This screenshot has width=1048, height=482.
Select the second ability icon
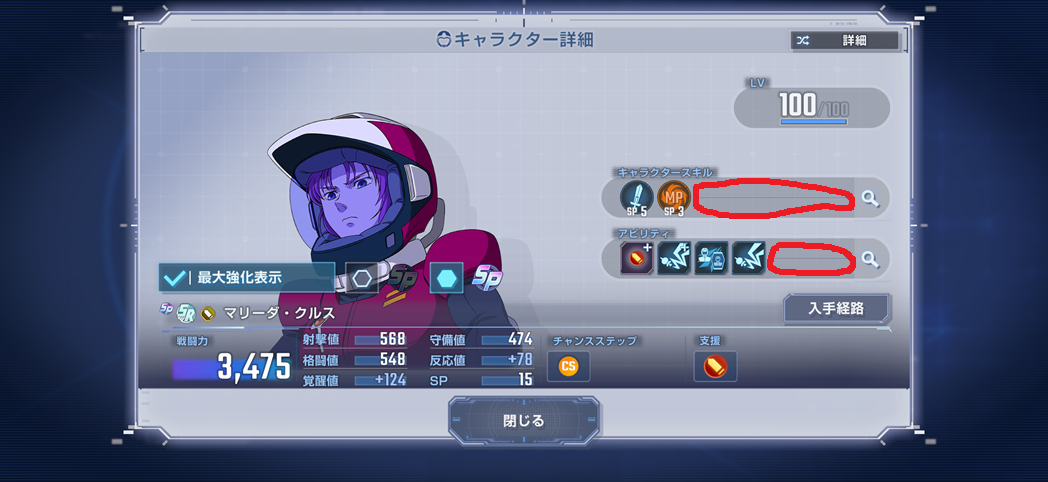coord(674,259)
